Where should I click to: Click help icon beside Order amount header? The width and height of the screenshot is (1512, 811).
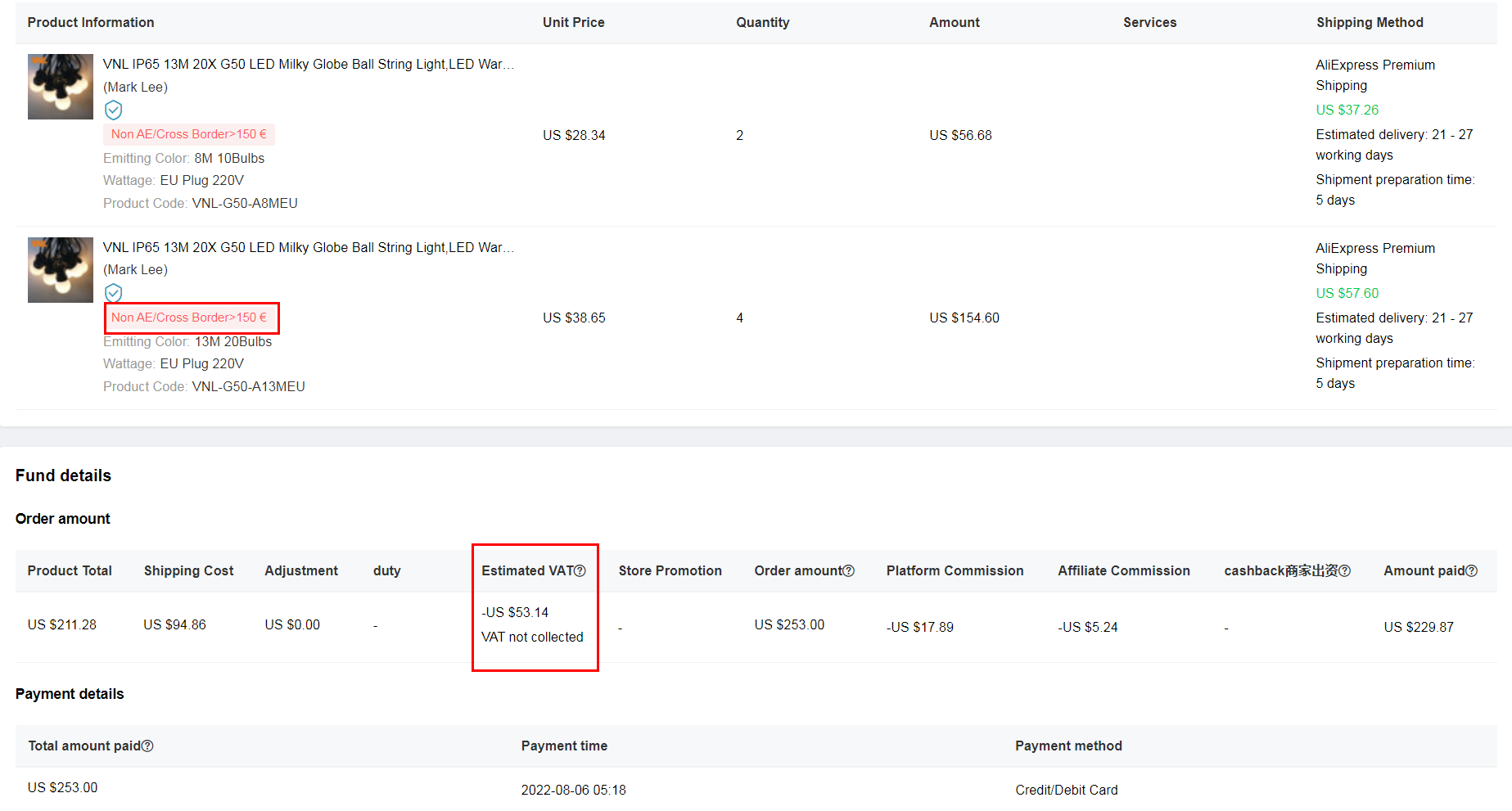(x=849, y=571)
